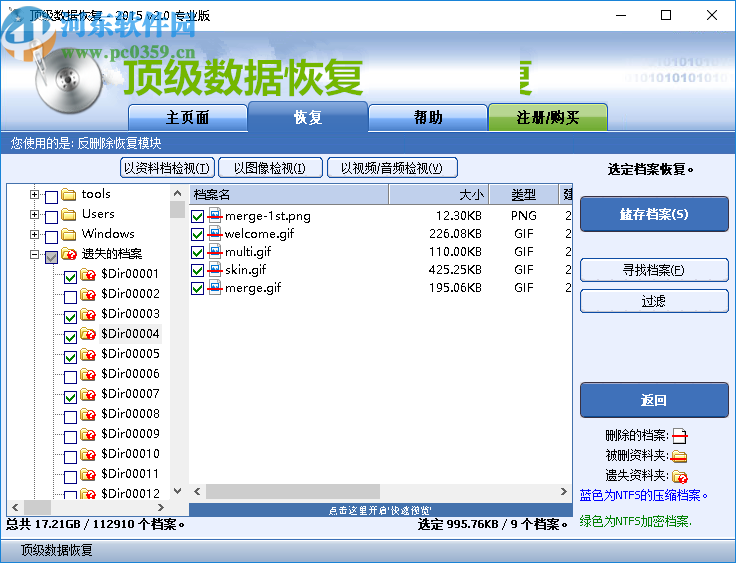Viewport: 736px width, 563px height.
Task: Check the $Dir00006 folder checkbox
Action: coord(70,377)
